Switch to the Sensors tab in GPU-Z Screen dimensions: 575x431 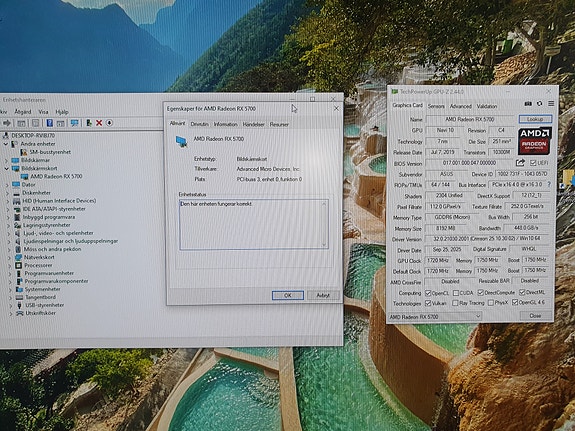436,106
